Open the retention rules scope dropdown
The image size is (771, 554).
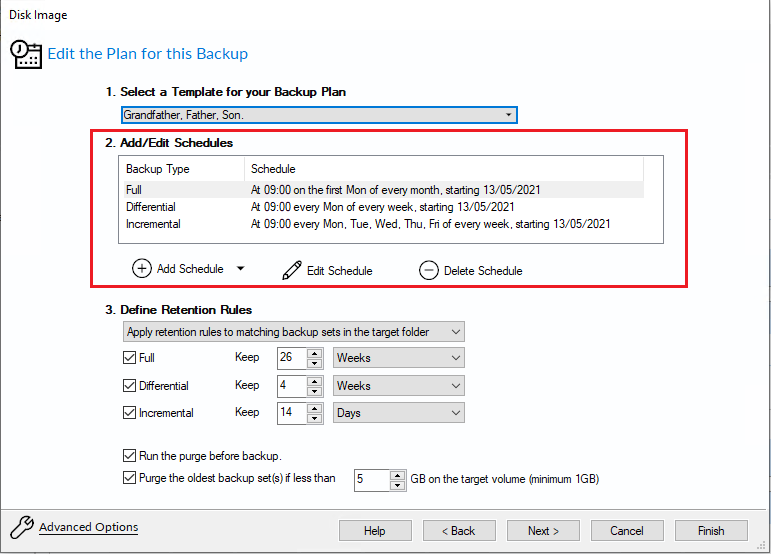point(455,332)
